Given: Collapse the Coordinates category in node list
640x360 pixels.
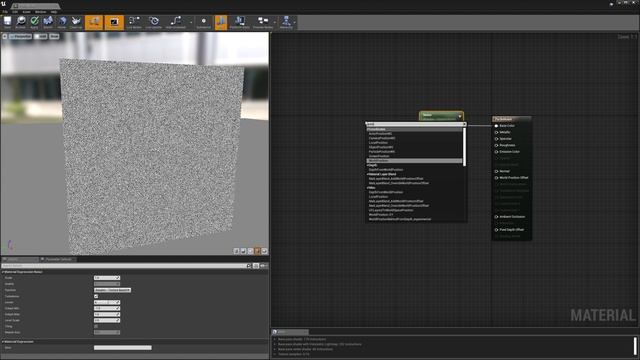Looking at the screenshot, I should 368,129.
